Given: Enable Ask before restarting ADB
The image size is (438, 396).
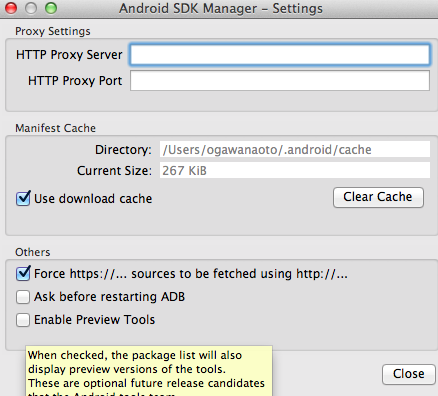Looking at the screenshot, I should (23, 297).
